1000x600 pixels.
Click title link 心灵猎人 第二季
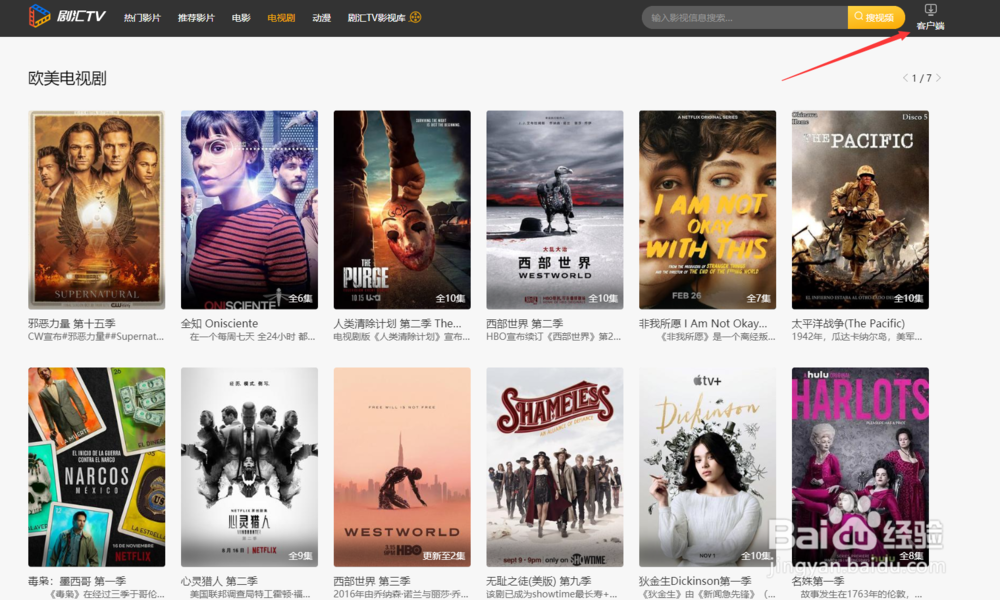tap(219, 581)
